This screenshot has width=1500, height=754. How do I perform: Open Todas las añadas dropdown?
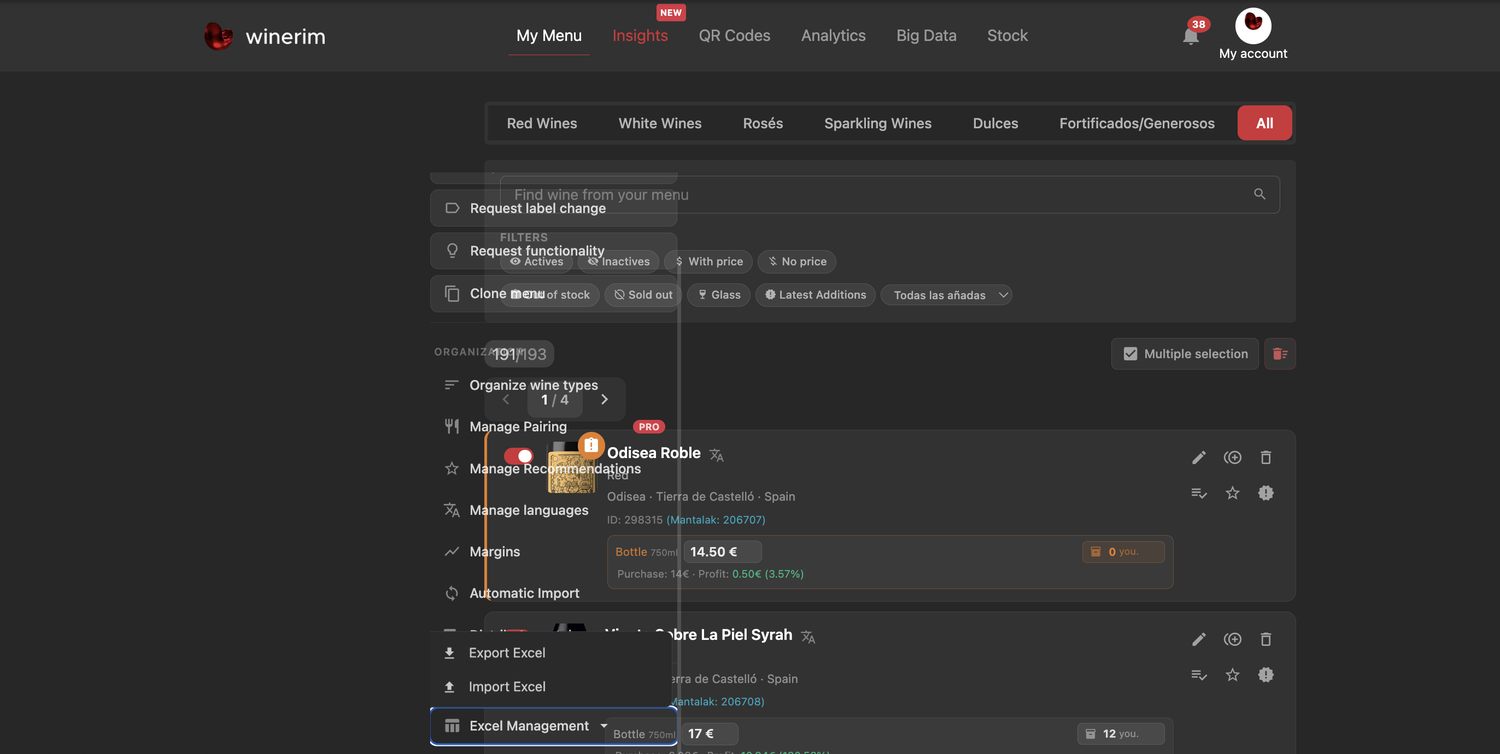946,295
